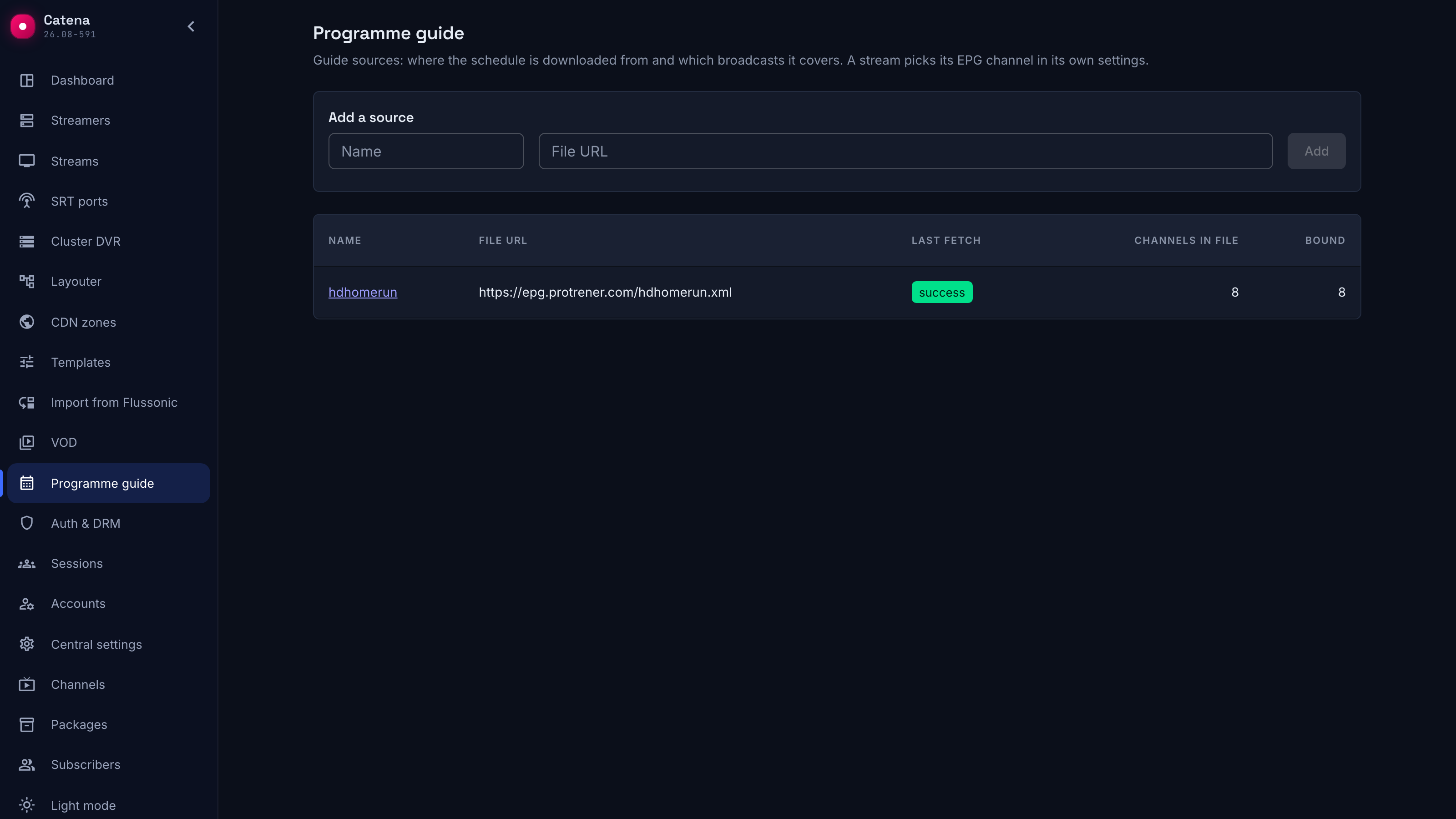
Task: Click the Name column header
Action: 345,240
